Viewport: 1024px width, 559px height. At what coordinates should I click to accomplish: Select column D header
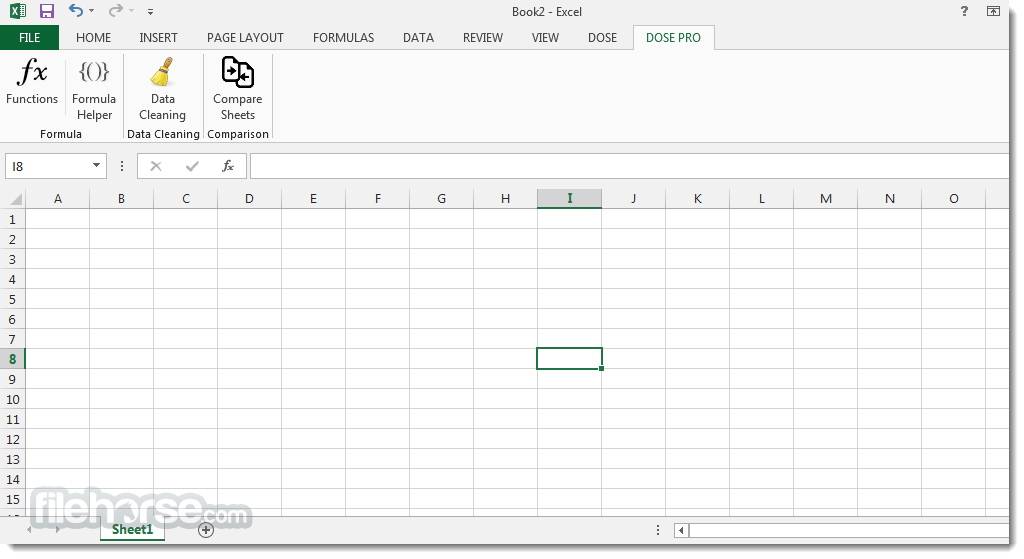coord(249,199)
